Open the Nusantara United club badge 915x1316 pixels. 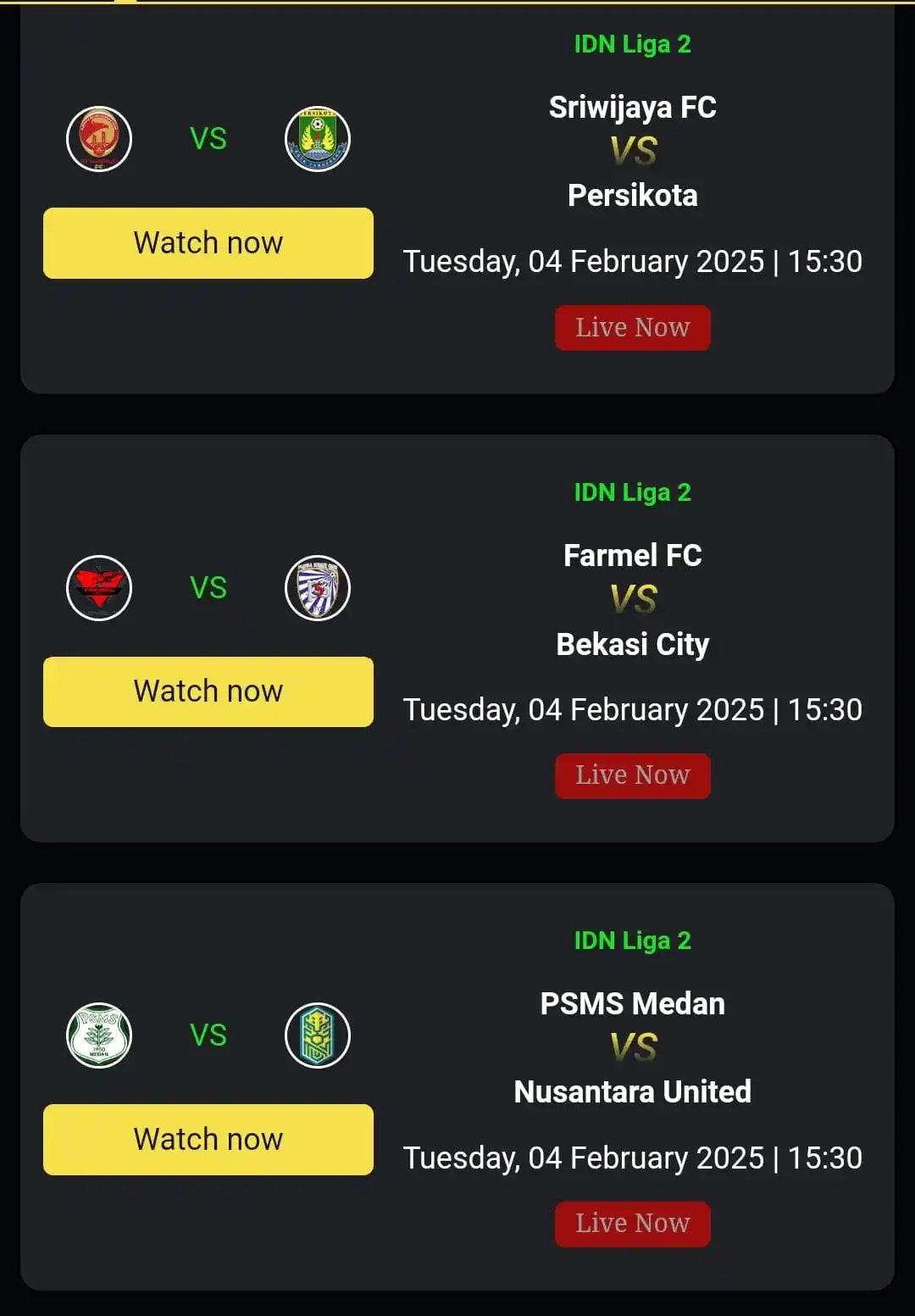(318, 1036)
